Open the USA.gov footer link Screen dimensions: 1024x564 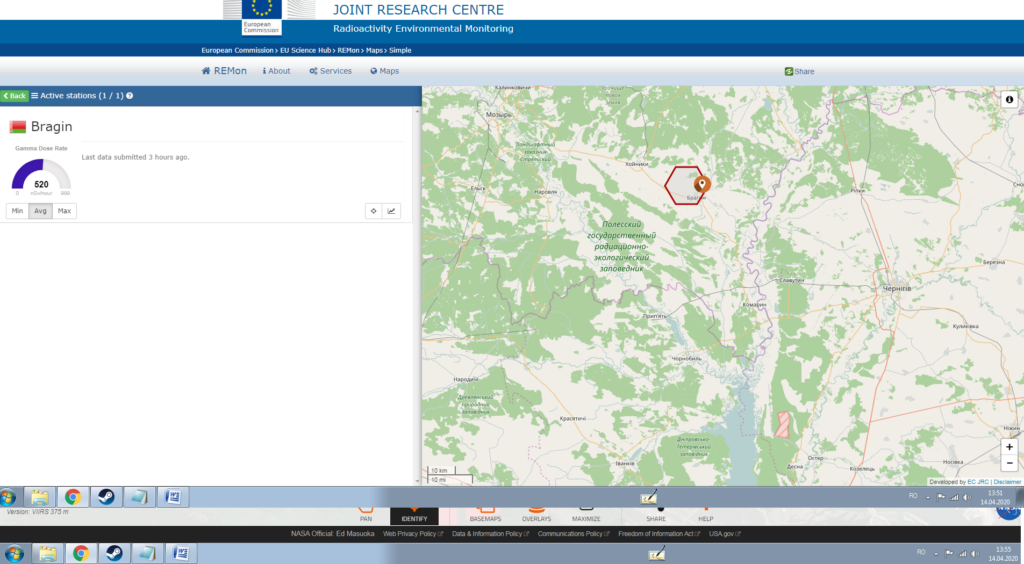coord(725,534)
